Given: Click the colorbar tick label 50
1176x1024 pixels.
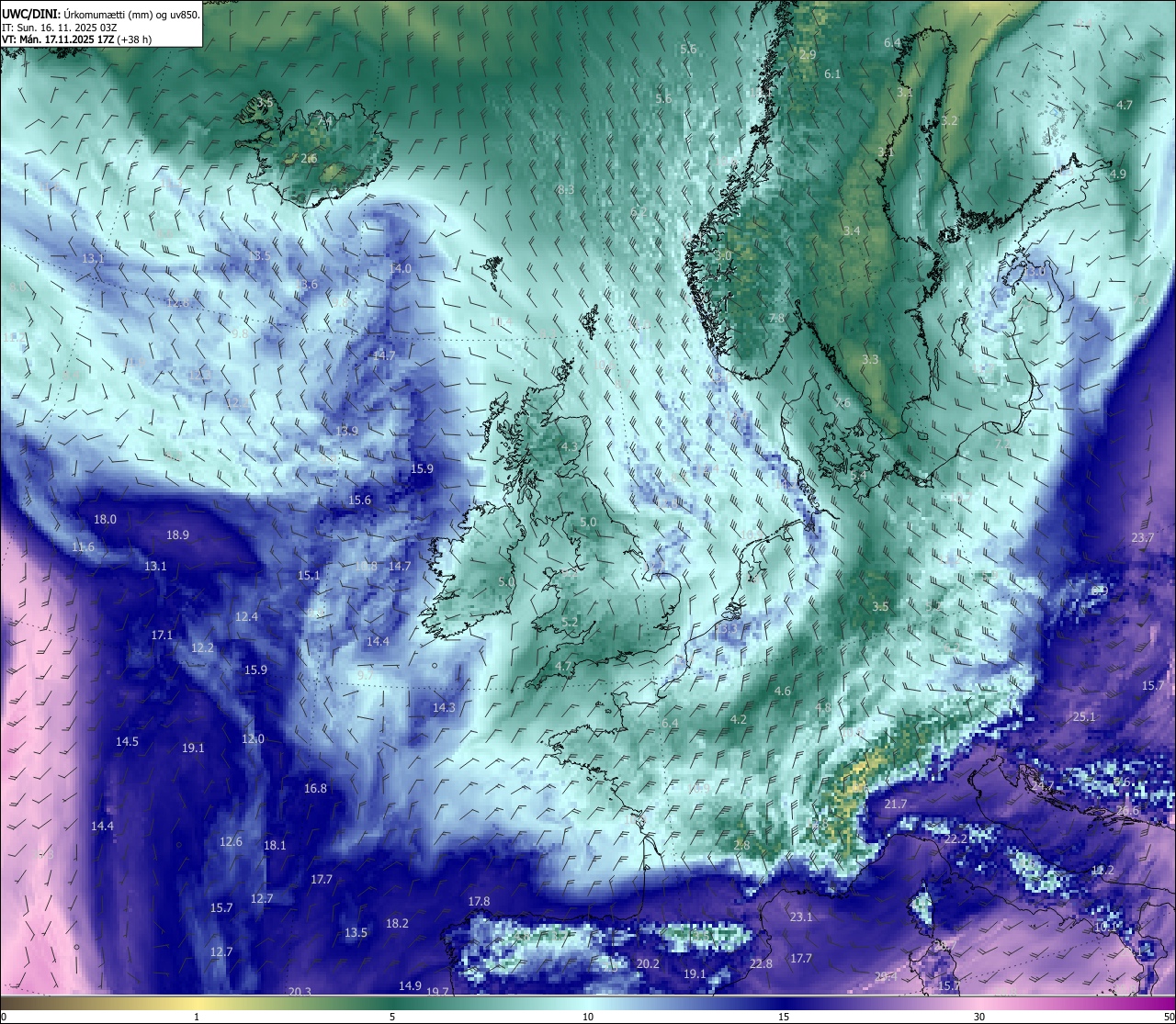Looking at the screenshot, I should pyautogui.click(x=1169, y=1017).
